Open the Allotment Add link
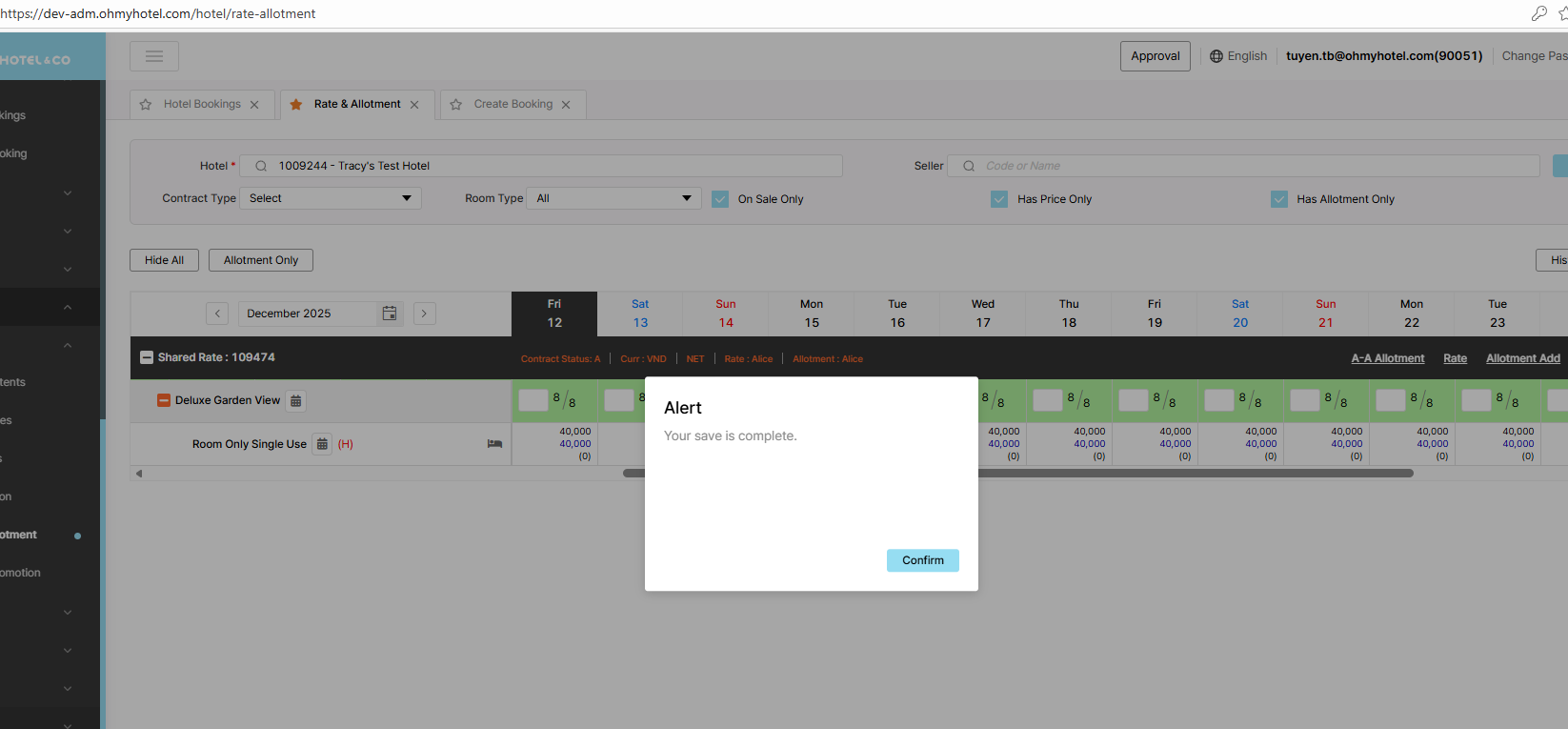Image resolution: width=1568 pixels, height=729 pixels. pos(1523,358)
